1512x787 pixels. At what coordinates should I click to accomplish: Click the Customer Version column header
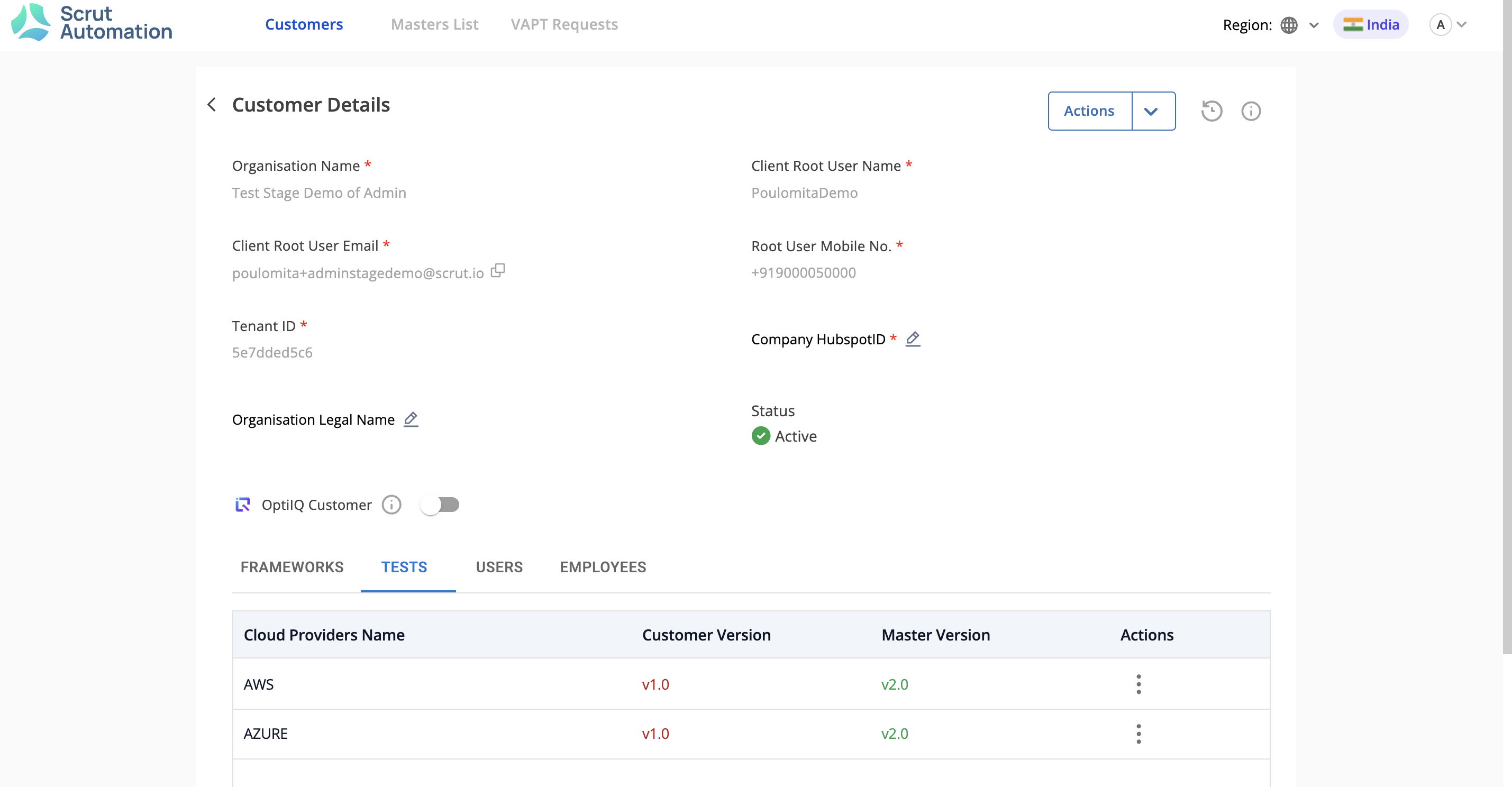point(706,635)
